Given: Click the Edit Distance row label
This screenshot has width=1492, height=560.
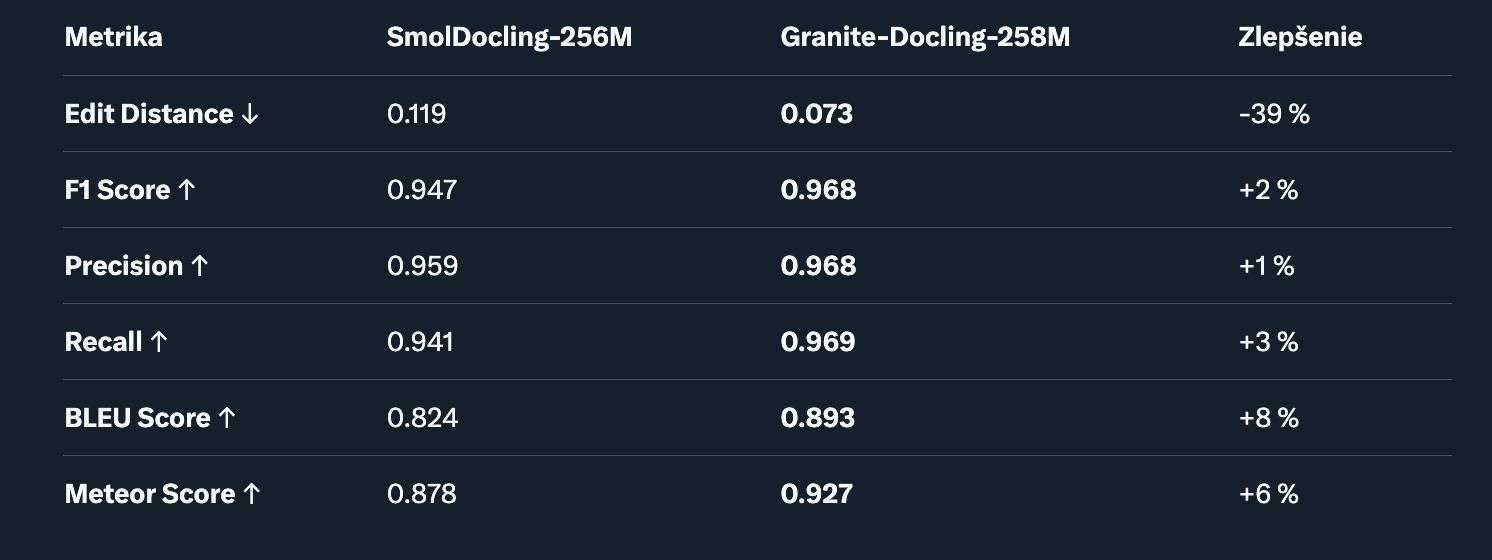Looking at the screenshot, I should 161,114.
